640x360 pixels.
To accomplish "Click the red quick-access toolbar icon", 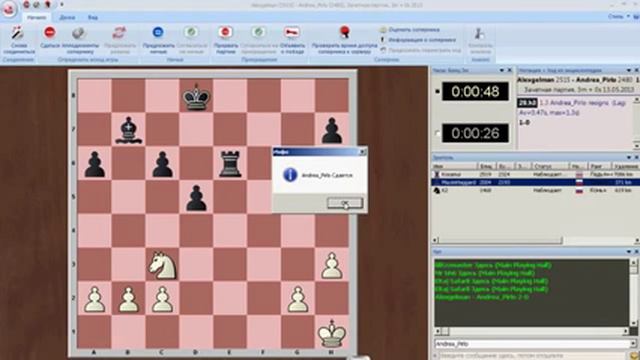I will click(x=26, y=4).
